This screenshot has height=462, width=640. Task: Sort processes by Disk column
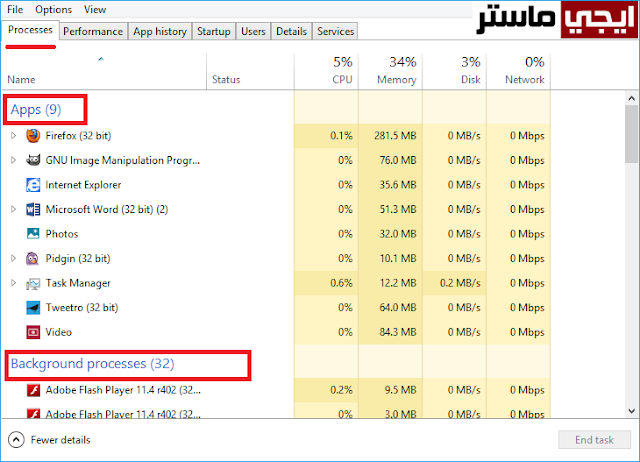coord(454,71)
